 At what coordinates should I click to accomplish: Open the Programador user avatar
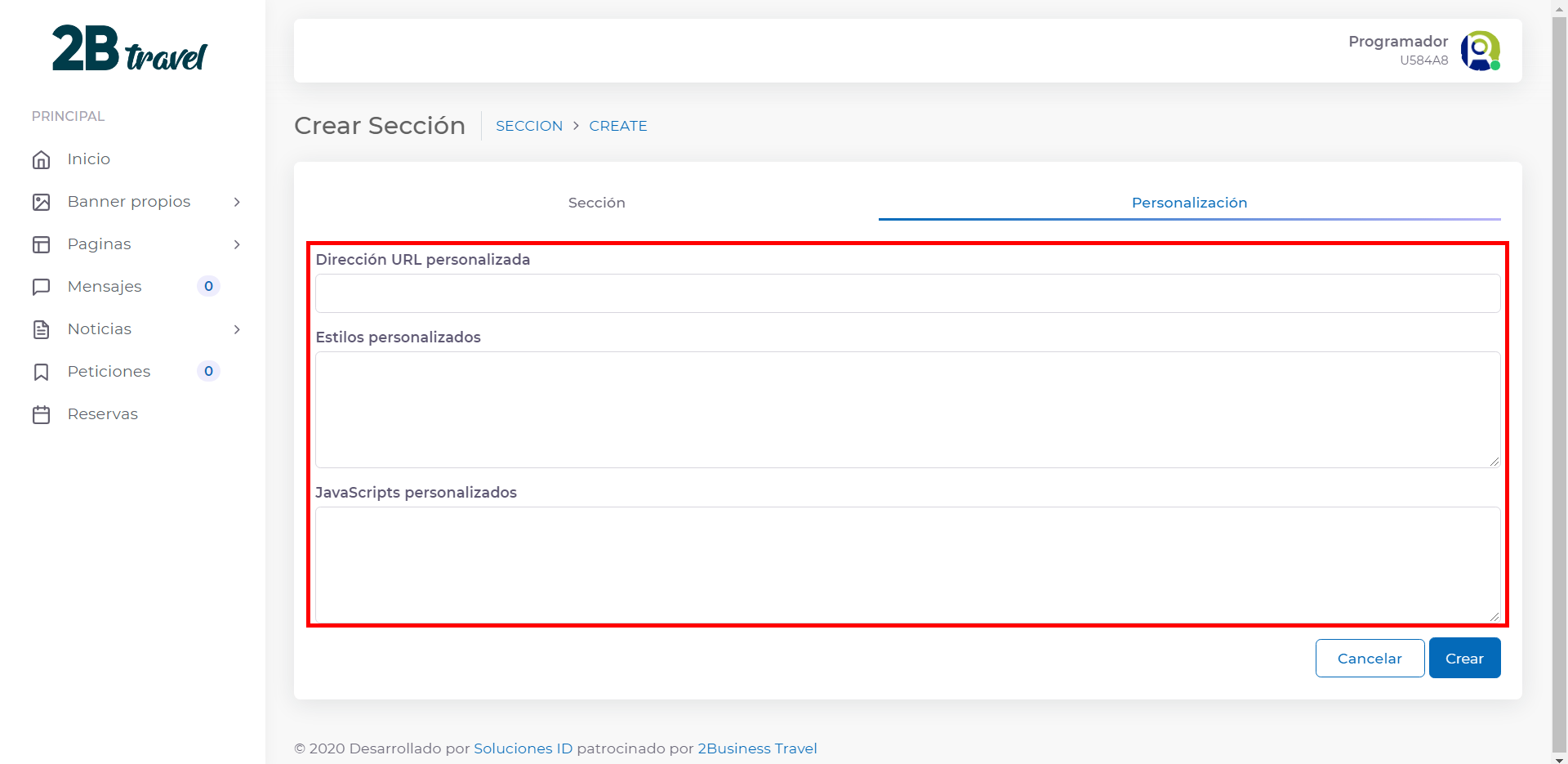[1480, 51]
